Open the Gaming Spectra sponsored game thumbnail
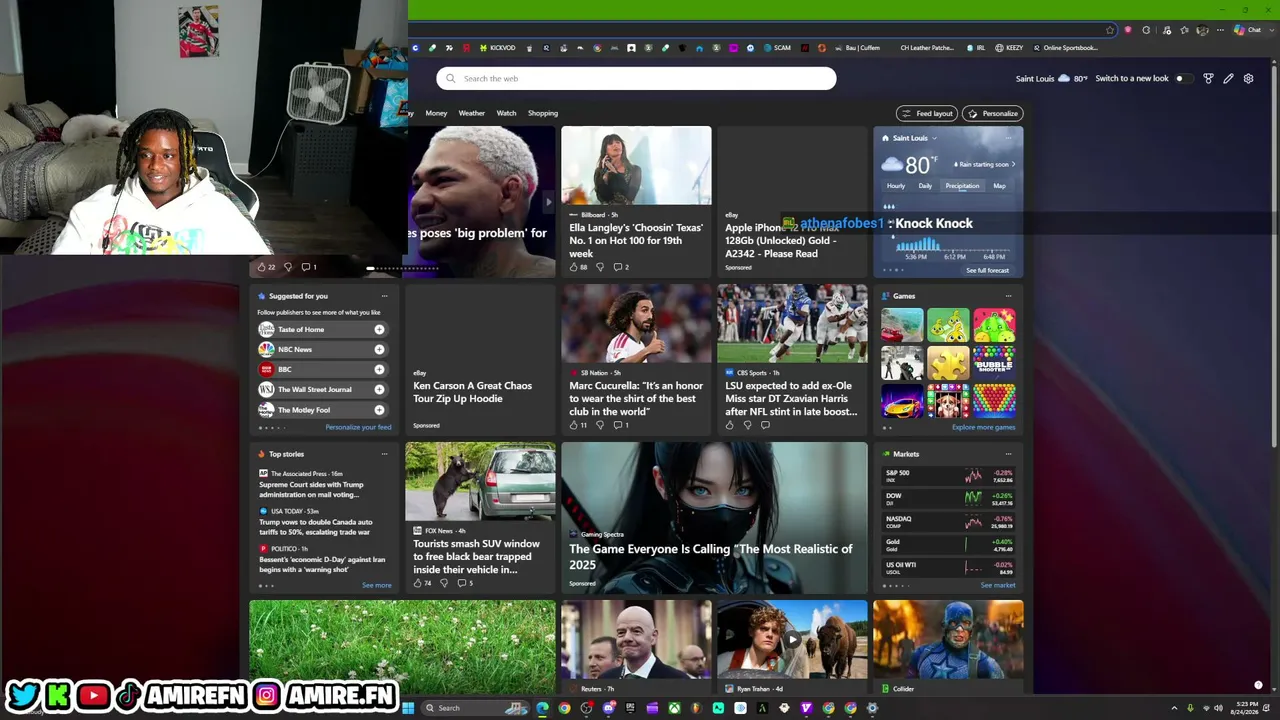1280x720 pixels. pos(714,518)
